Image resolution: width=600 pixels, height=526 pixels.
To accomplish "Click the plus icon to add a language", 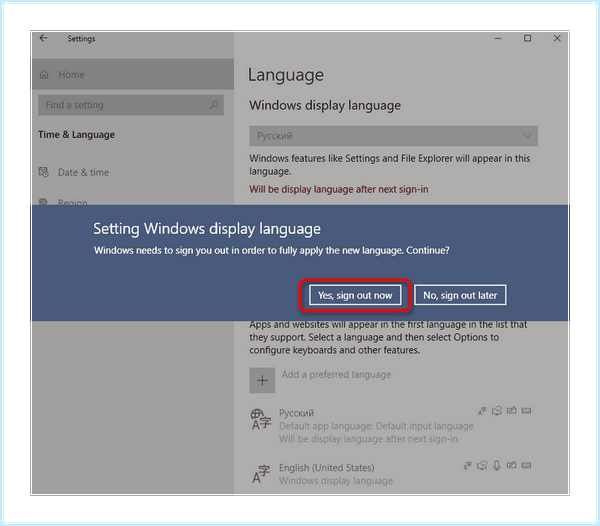I will pos(262,380).
